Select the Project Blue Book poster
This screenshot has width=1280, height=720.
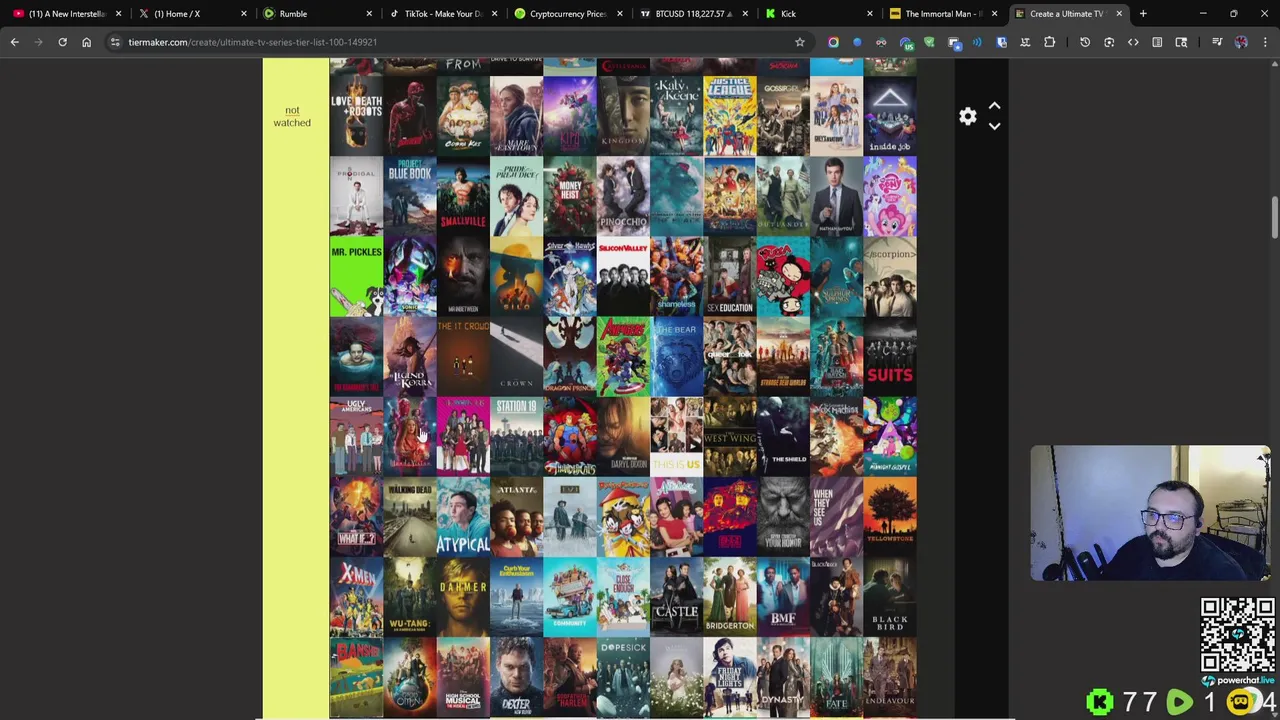coord(410,196)
